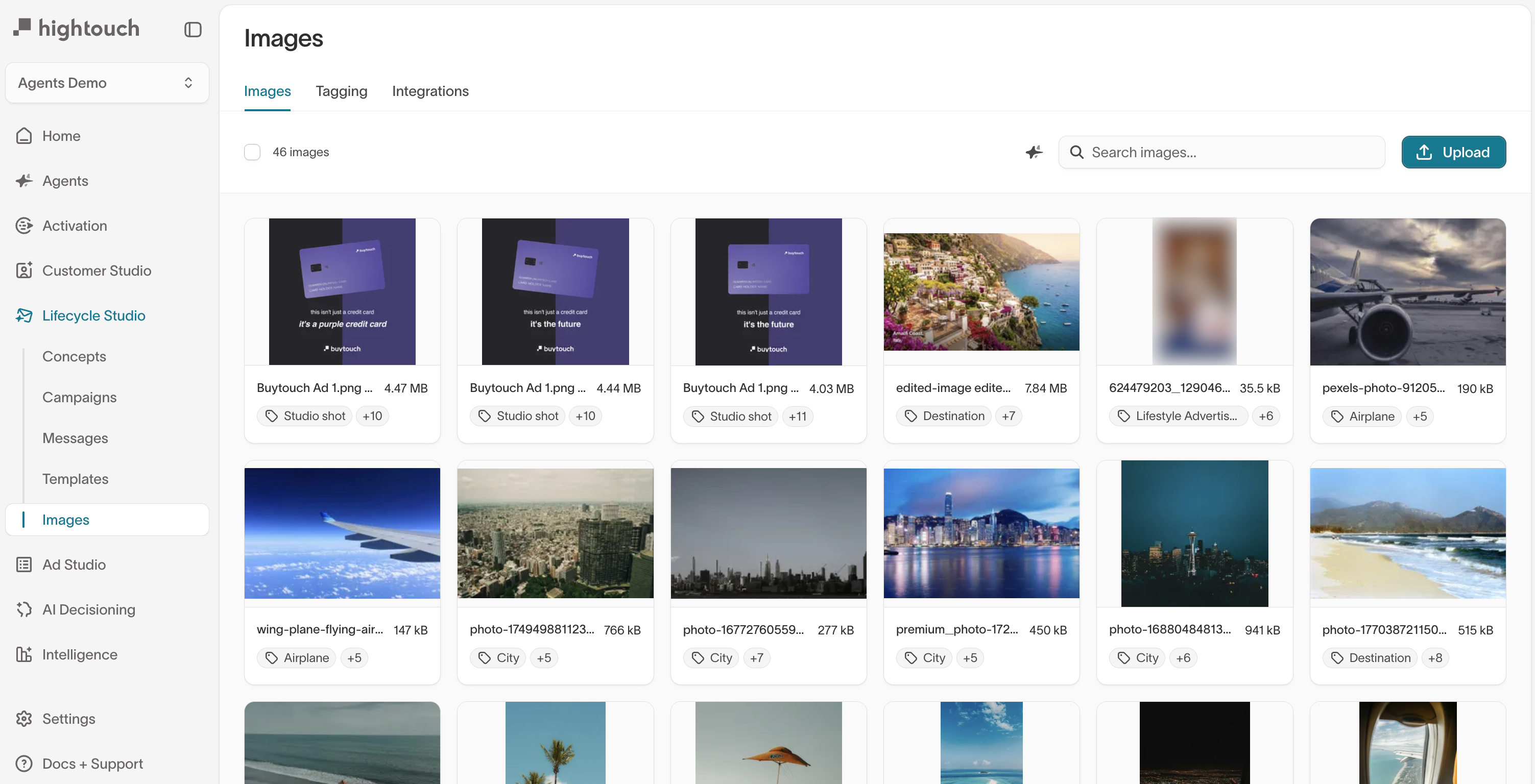The height and width of the screenshot is (784, 1535).
Task: Collapse the sidebar with the panel icon
Action: 193,29
